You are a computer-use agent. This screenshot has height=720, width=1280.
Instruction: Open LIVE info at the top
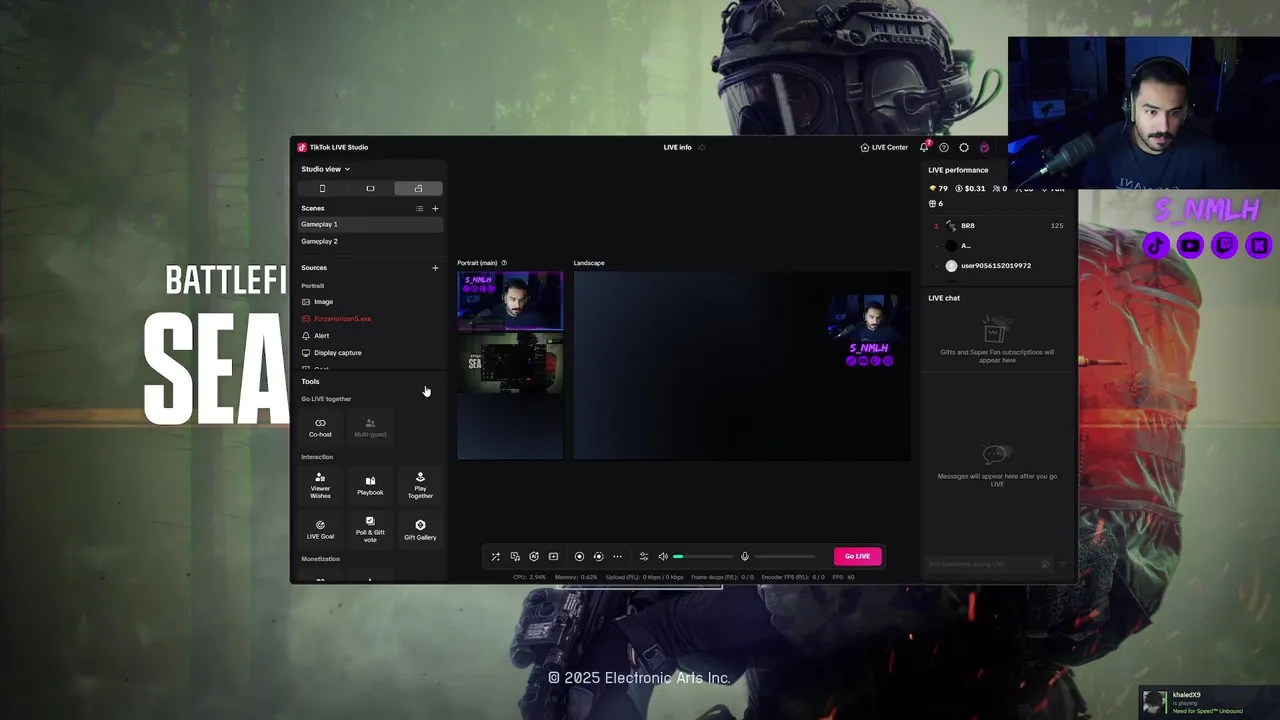click(684, 147)
